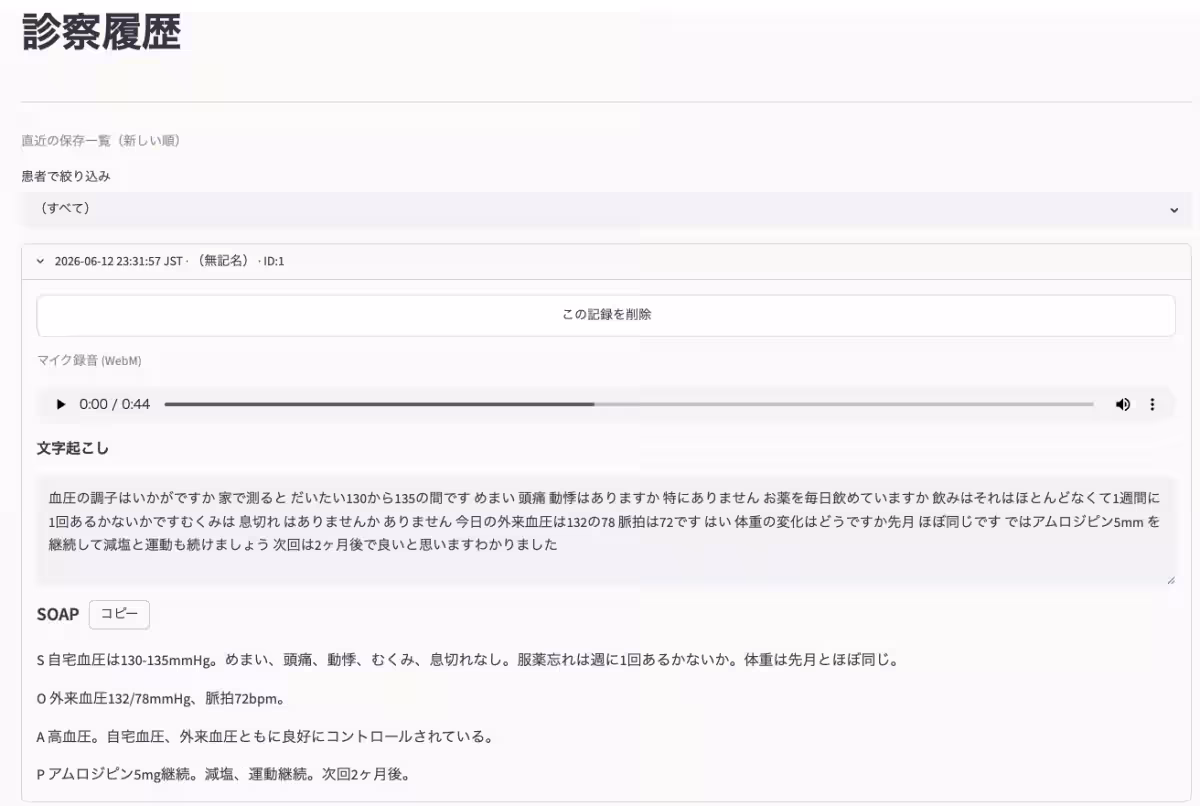This screenshot has height=806, width=1200.
Task: Mute the audio player volume
Action: pos(1123,404)
